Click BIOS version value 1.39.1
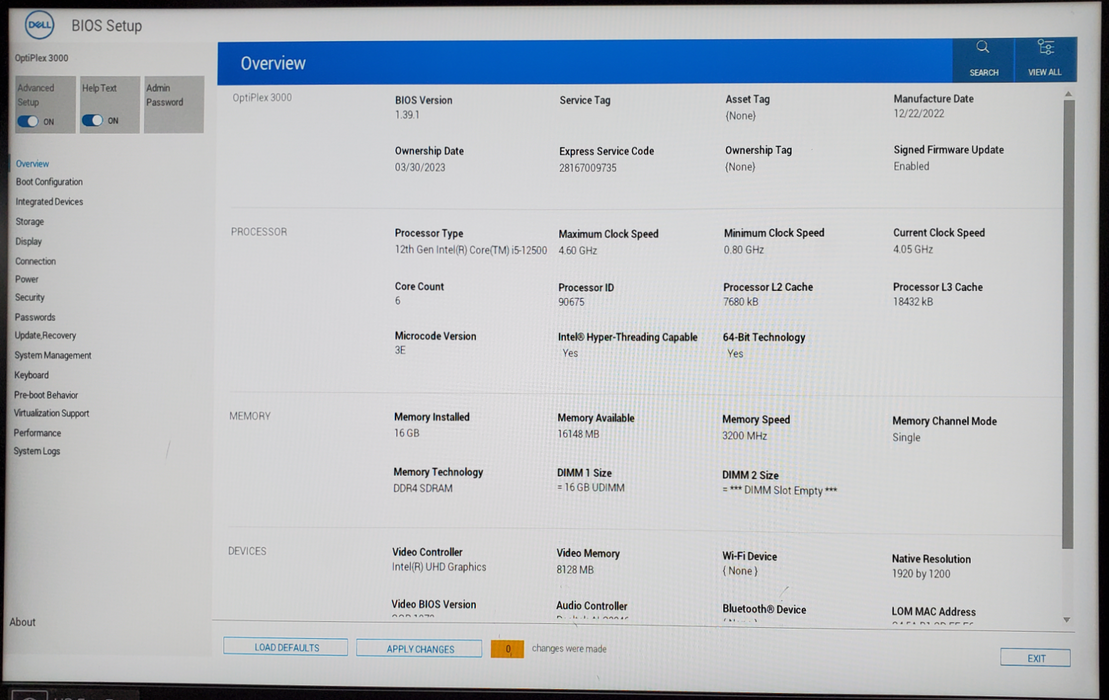The height and width of the screenshot is (700, 1109). pos(407,115)
